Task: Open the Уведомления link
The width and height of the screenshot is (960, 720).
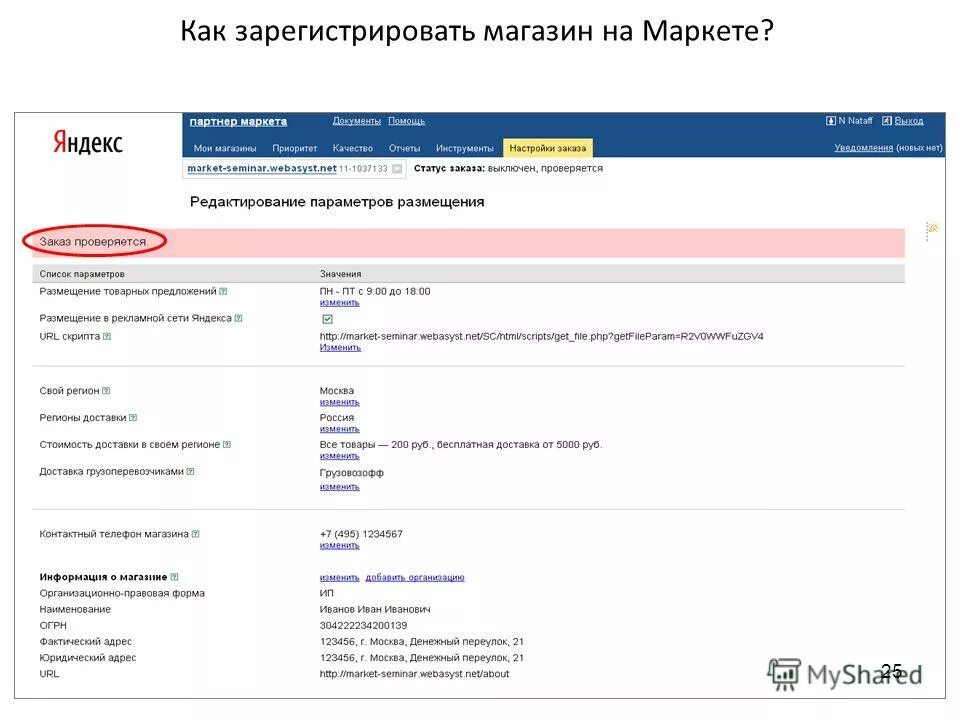Action: (863, 148)
